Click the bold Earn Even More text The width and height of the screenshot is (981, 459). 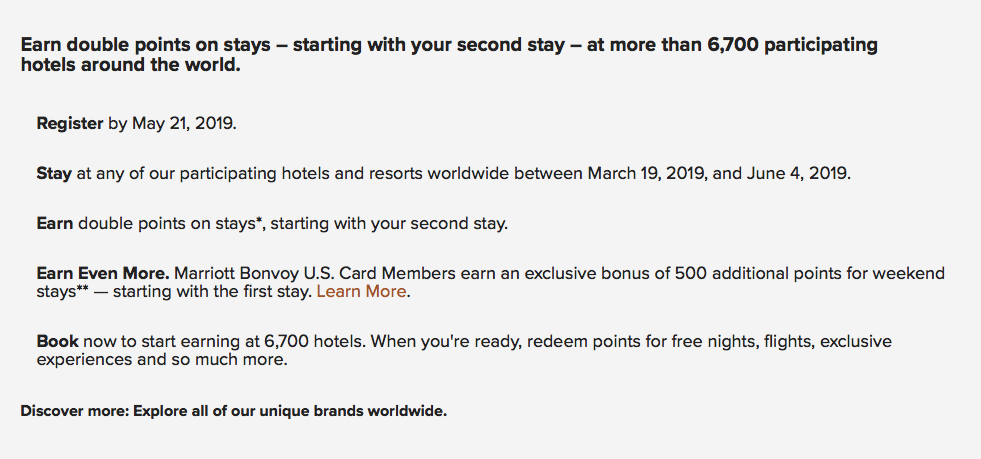point(103,274)
